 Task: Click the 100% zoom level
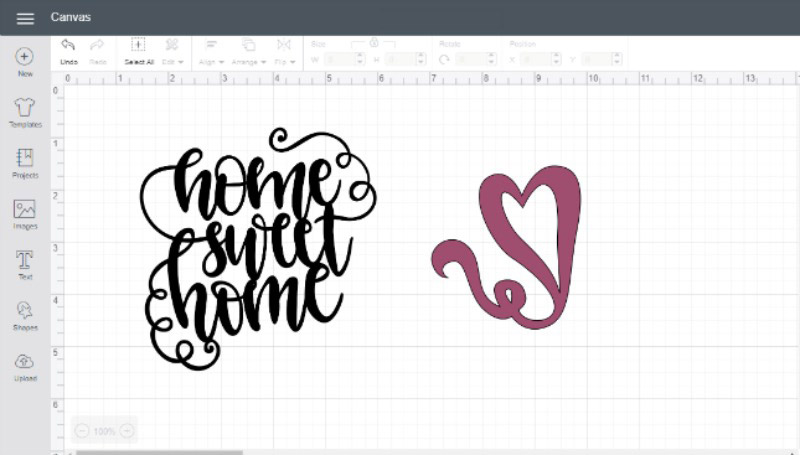click(104, 432)
